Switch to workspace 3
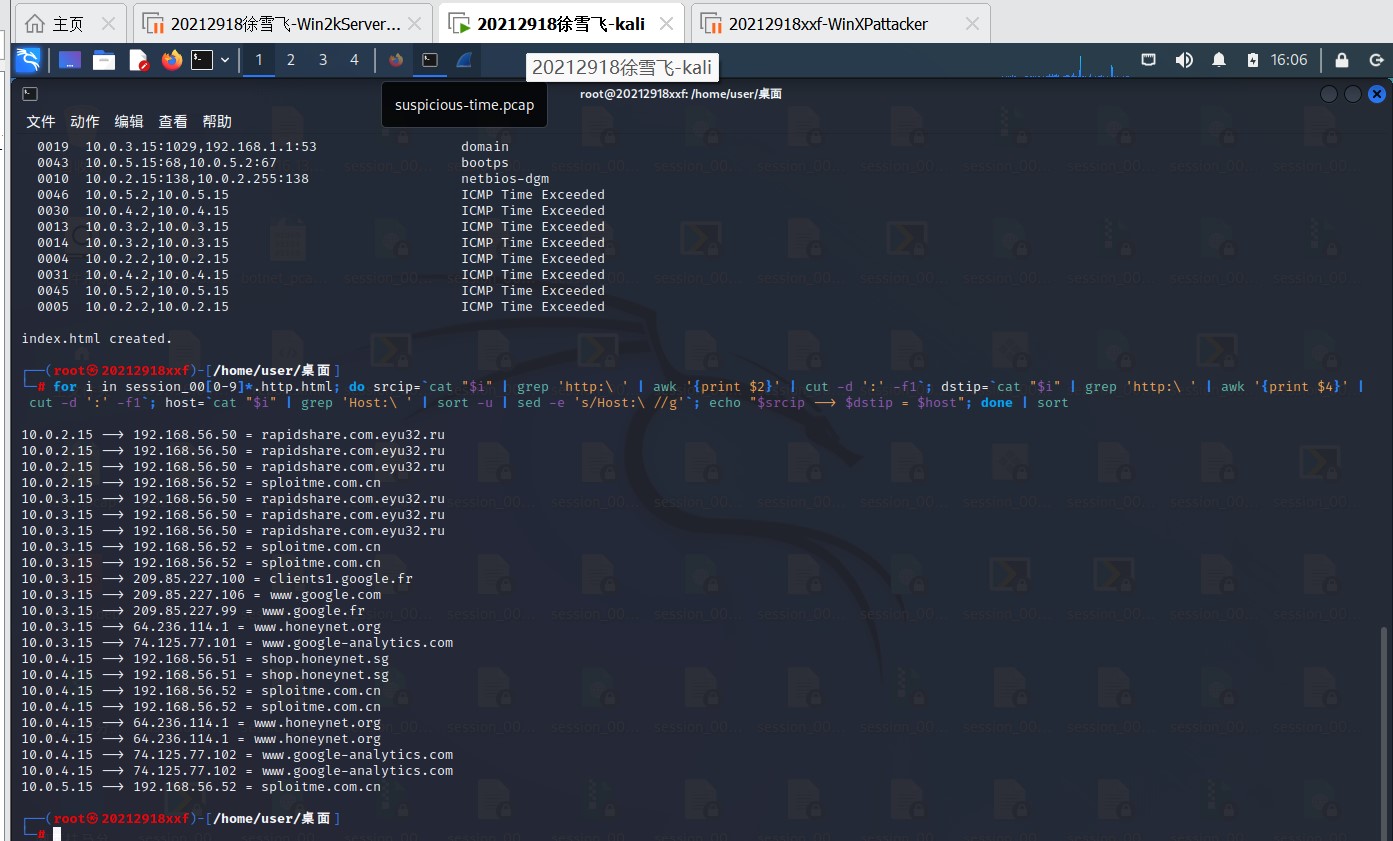Viewport: 1393px width, 841px height. coord(323,60)
